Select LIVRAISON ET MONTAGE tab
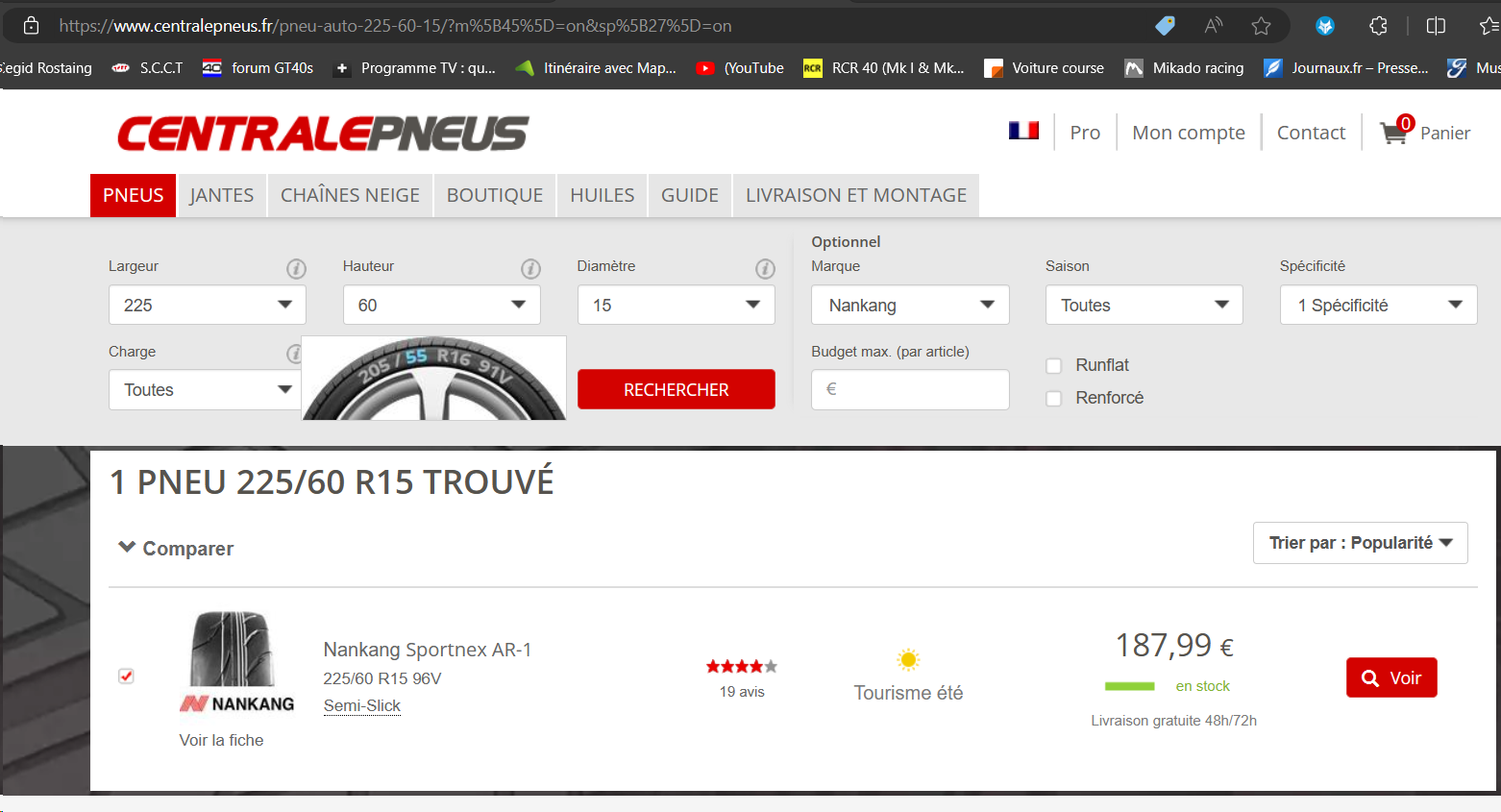1501x812 pixels. coord(856,195)
